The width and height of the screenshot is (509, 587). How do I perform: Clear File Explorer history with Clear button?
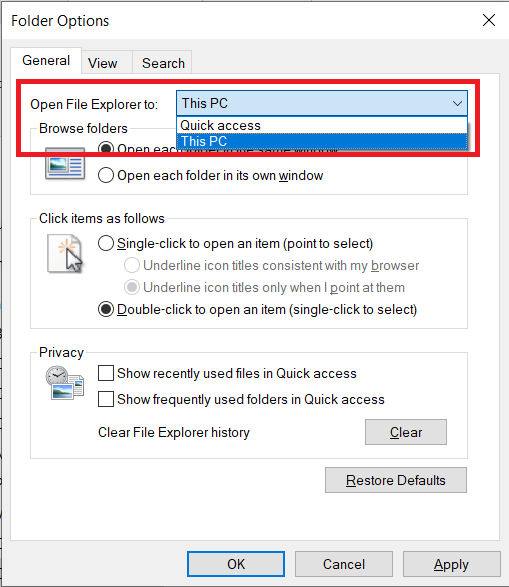coord(406,432)
